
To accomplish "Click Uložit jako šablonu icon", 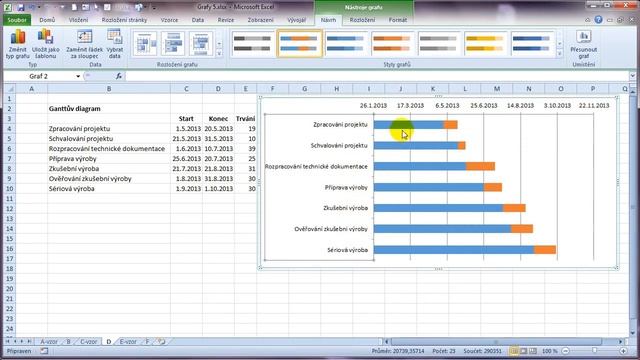I will pos(45,37).
